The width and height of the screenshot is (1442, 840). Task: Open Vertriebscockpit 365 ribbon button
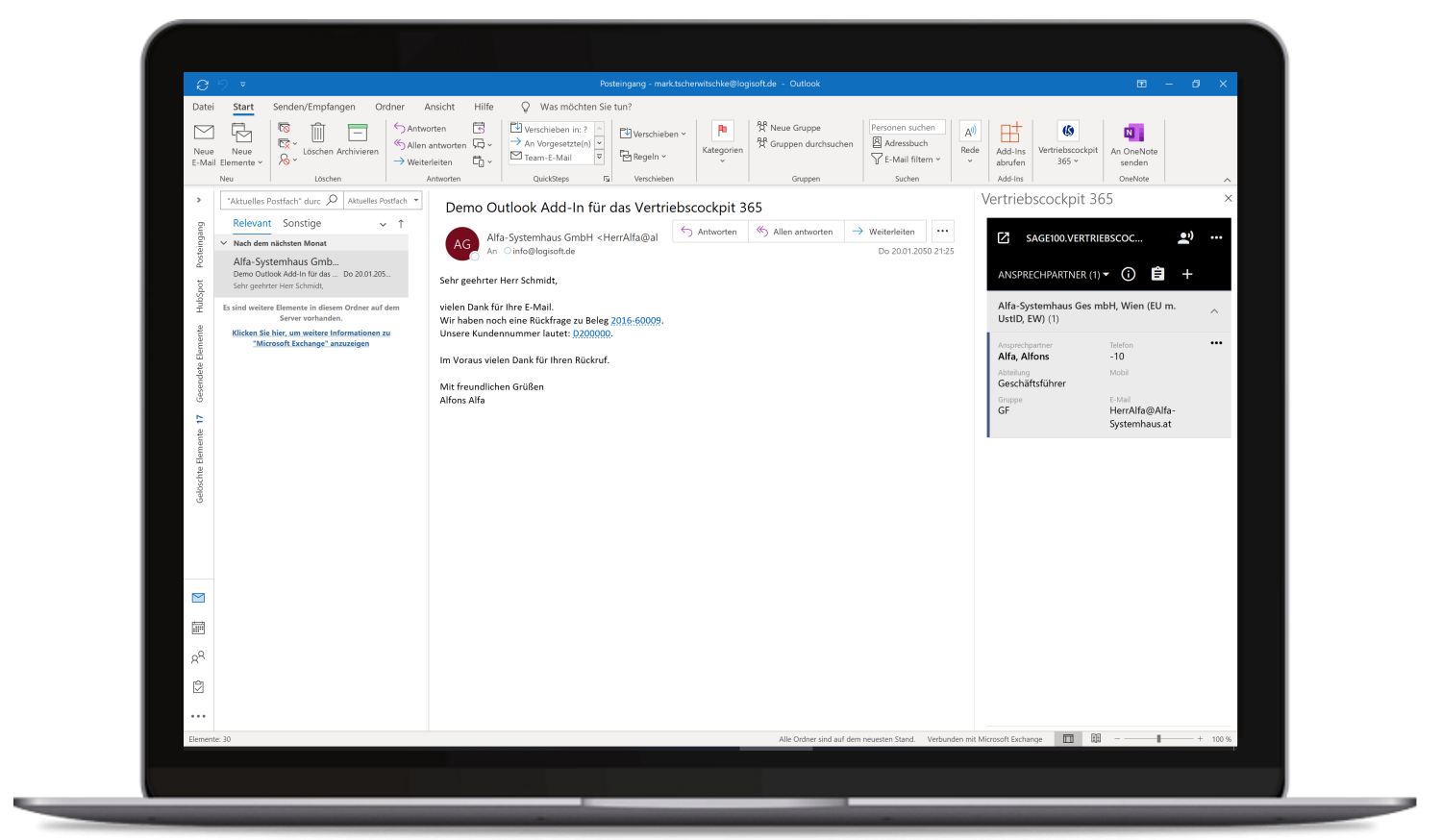[1068, 144]
